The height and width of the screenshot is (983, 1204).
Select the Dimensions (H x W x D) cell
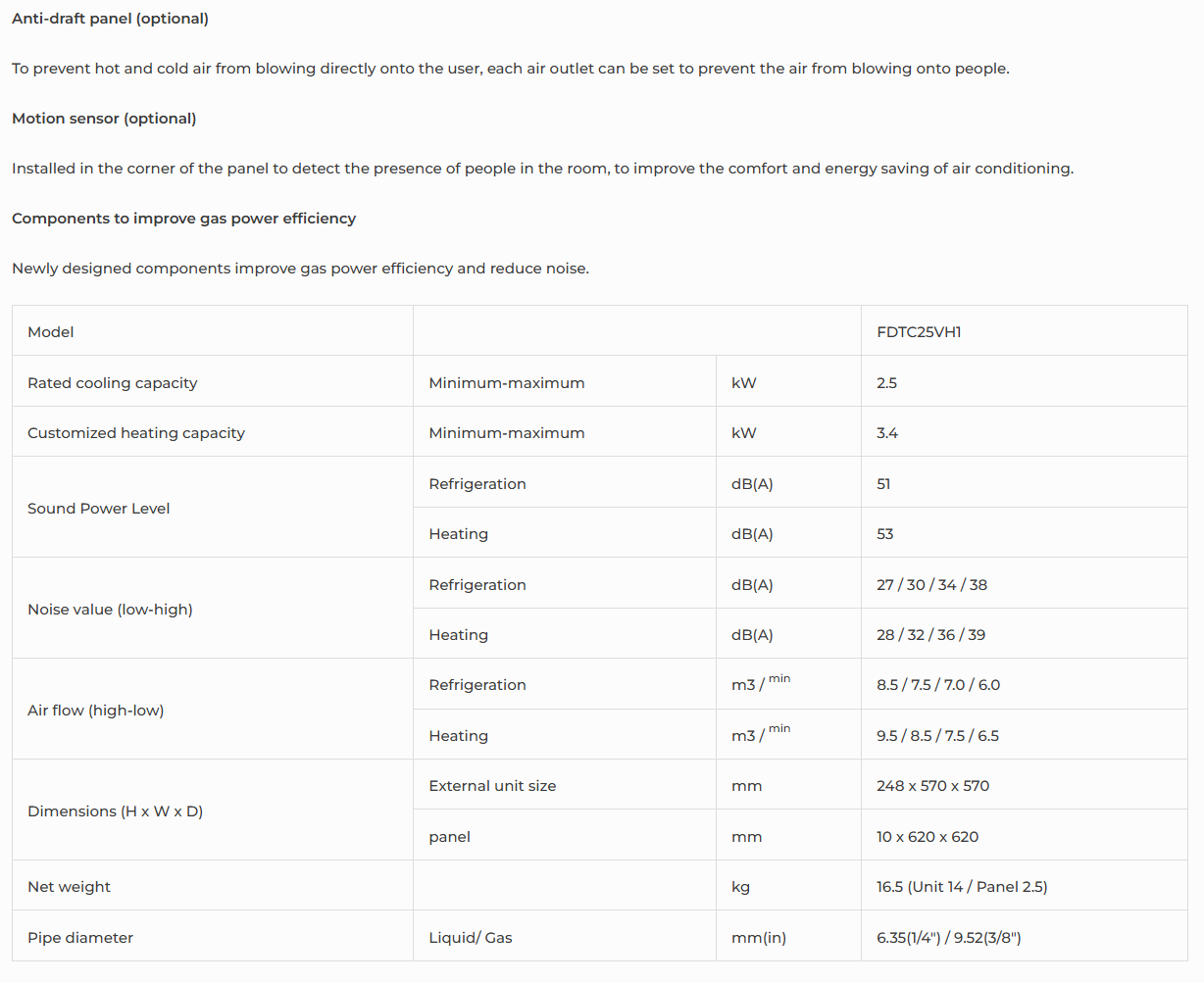tap(116, 811)
